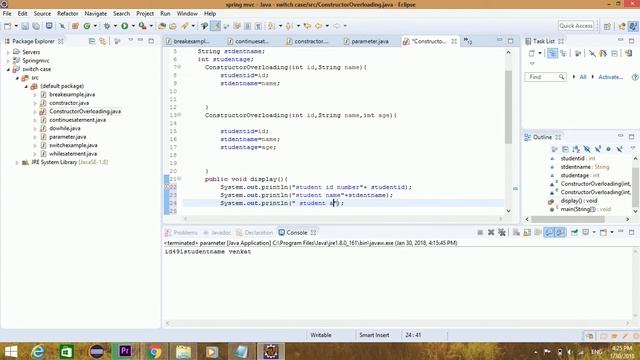
Task: Click Sort alphabetically icon in Outline
Action: [576, 149]
